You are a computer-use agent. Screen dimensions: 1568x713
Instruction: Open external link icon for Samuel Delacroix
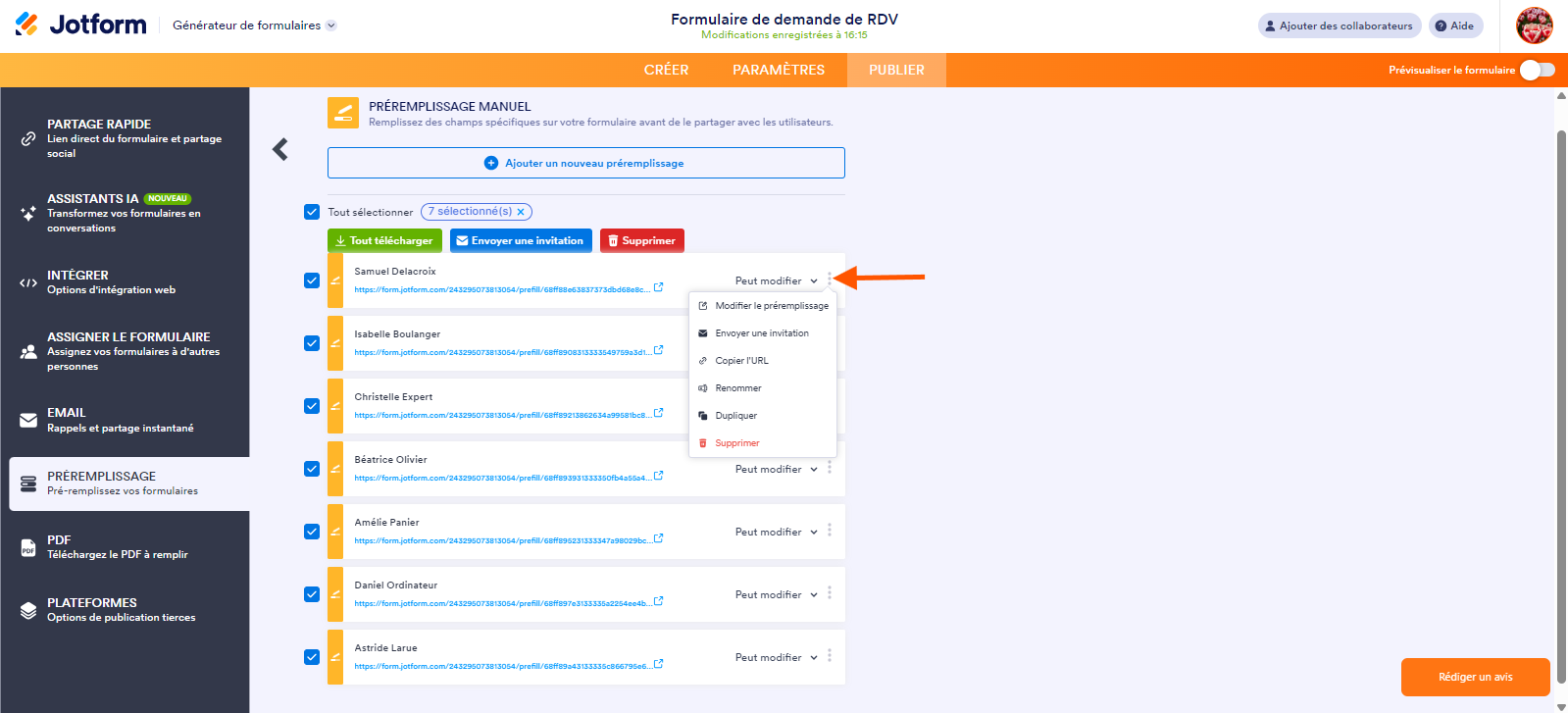click(659, 287)
